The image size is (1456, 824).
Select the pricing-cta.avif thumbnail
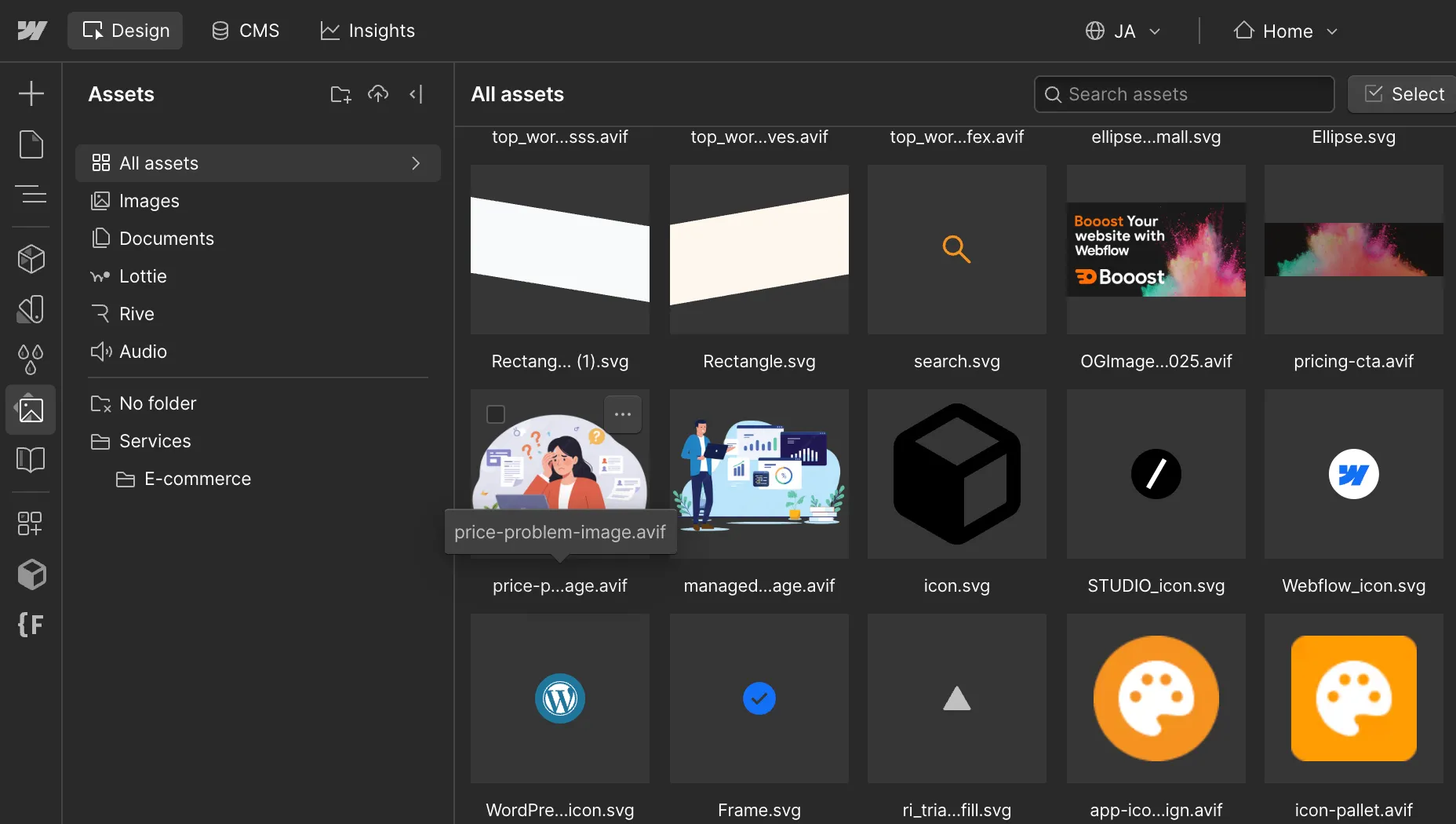tap(1354, 250)
